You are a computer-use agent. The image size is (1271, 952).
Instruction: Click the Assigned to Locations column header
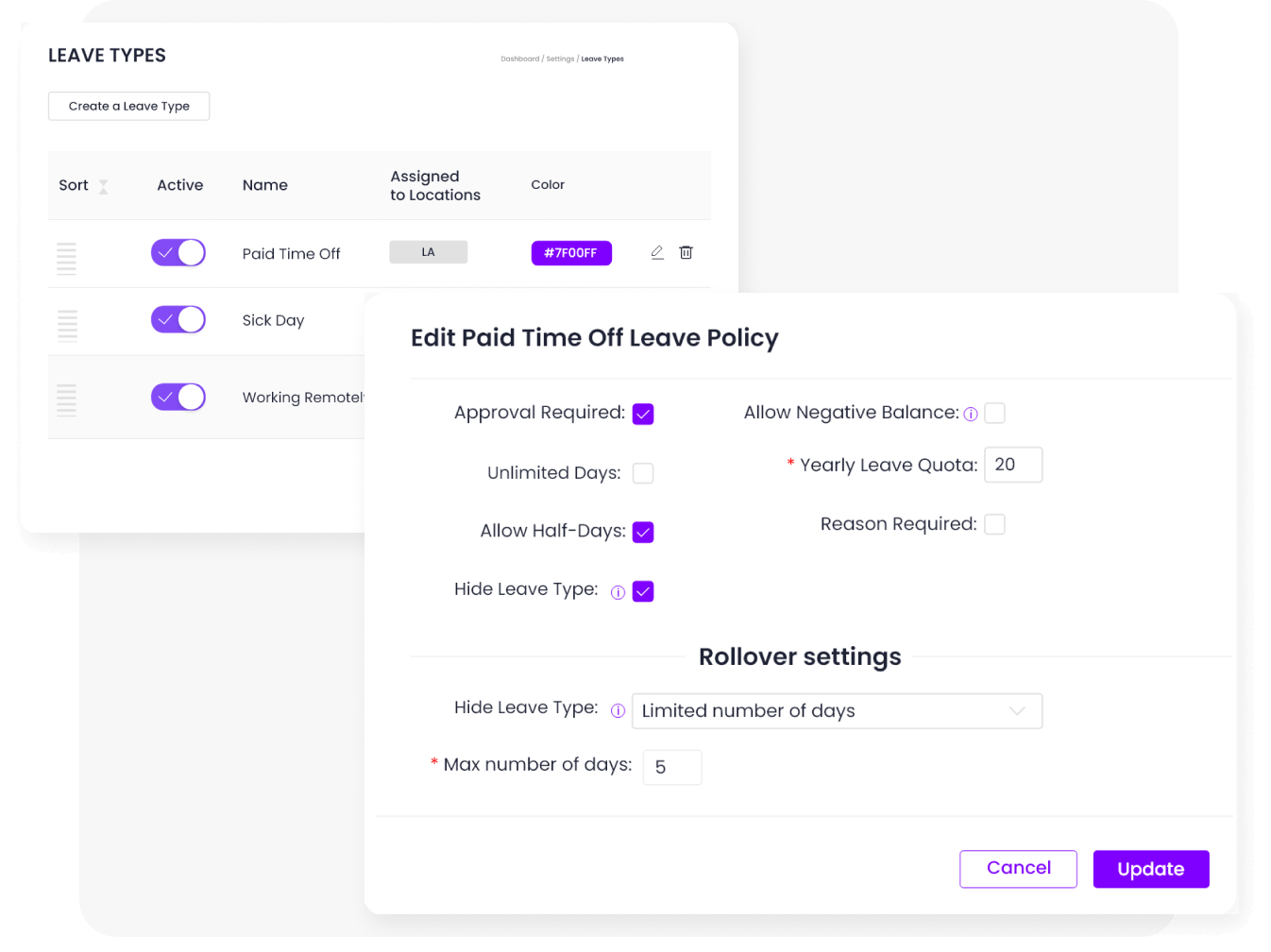[435, 185]
